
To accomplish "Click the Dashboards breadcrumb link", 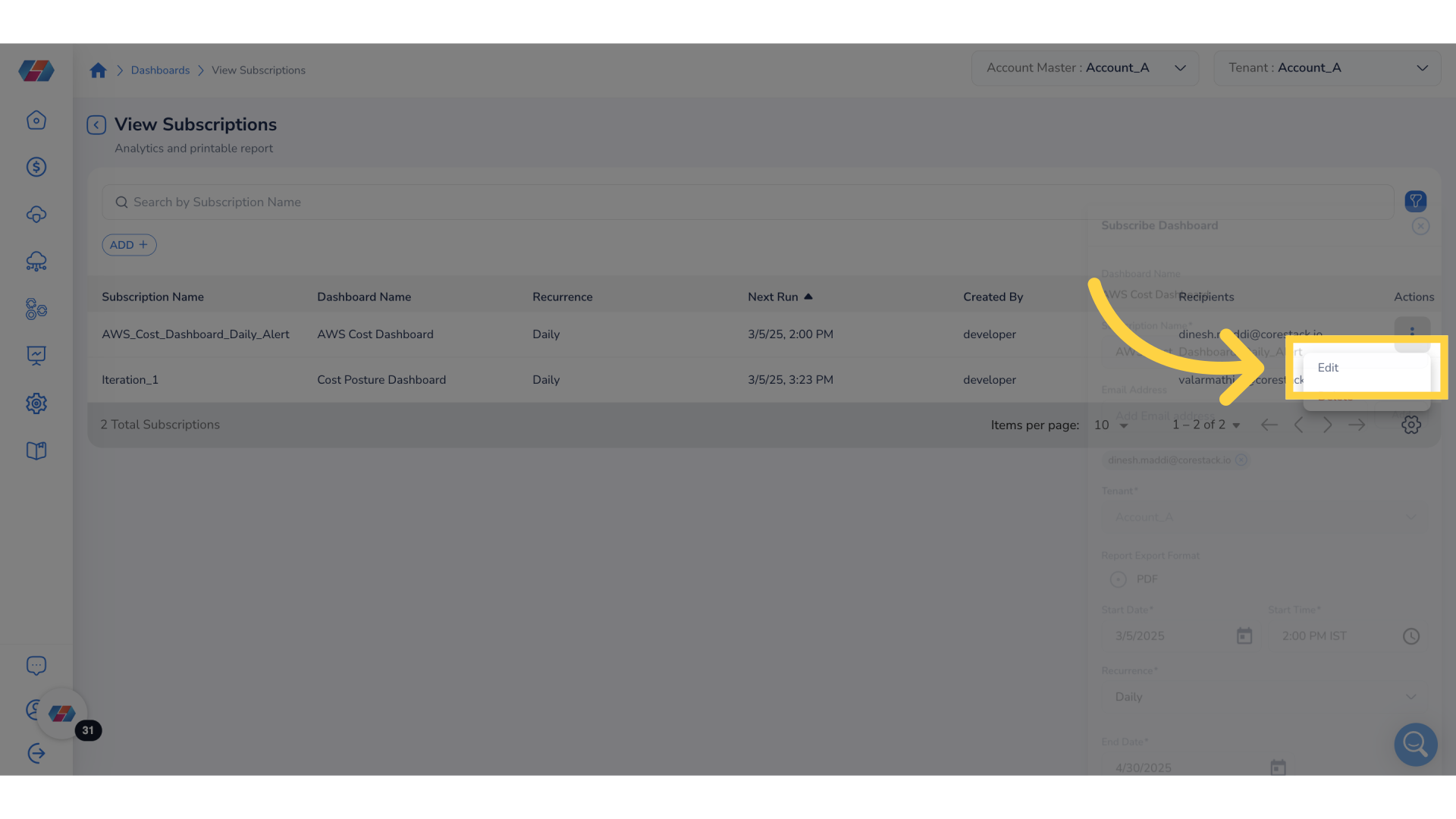I will click(160, 71).
